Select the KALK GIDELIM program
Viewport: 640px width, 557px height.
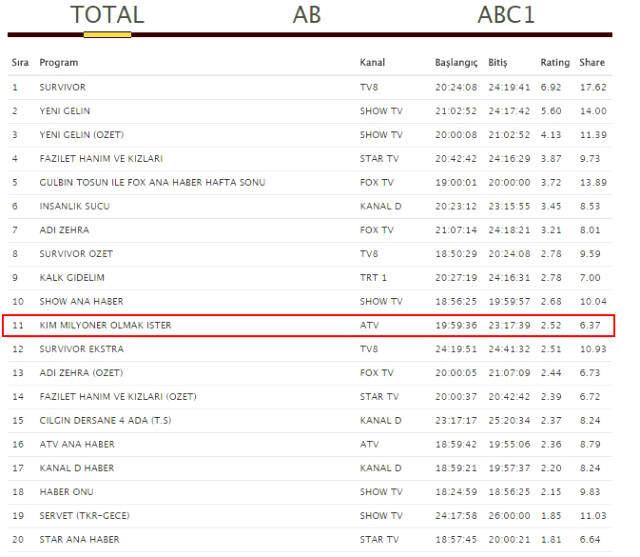point(72,277)
